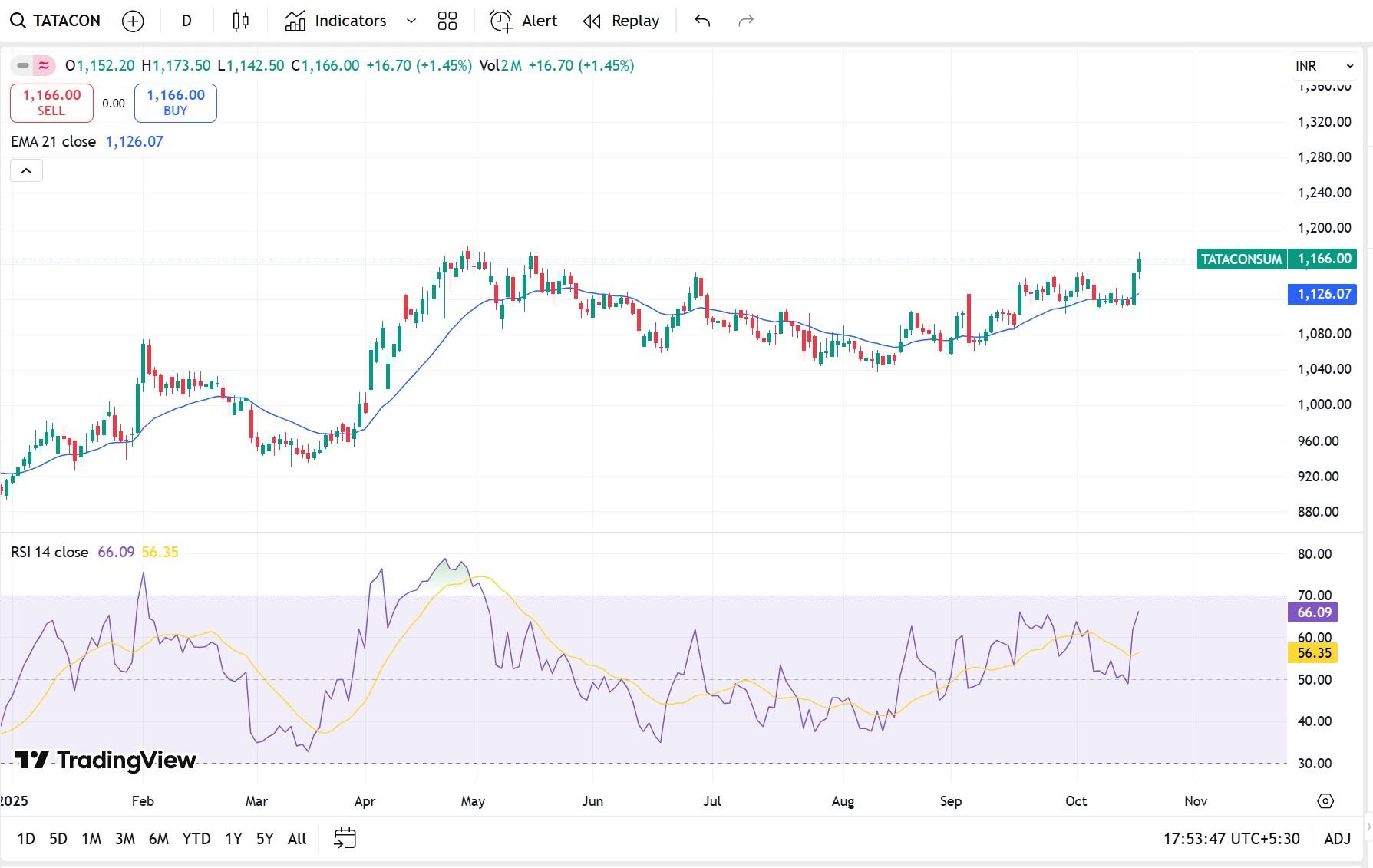Image resolution: width=1373 pixels, height=868 pixels.
Task: Click the 70.00 RSI scale label
Action: [x=1315, y=596]
